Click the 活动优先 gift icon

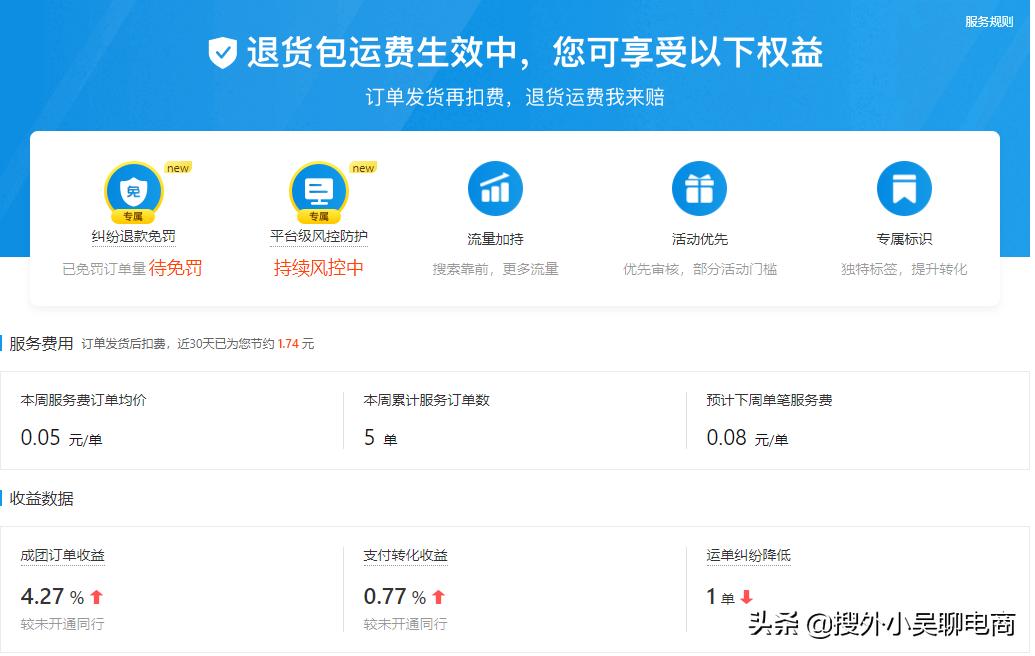(699, 187)
